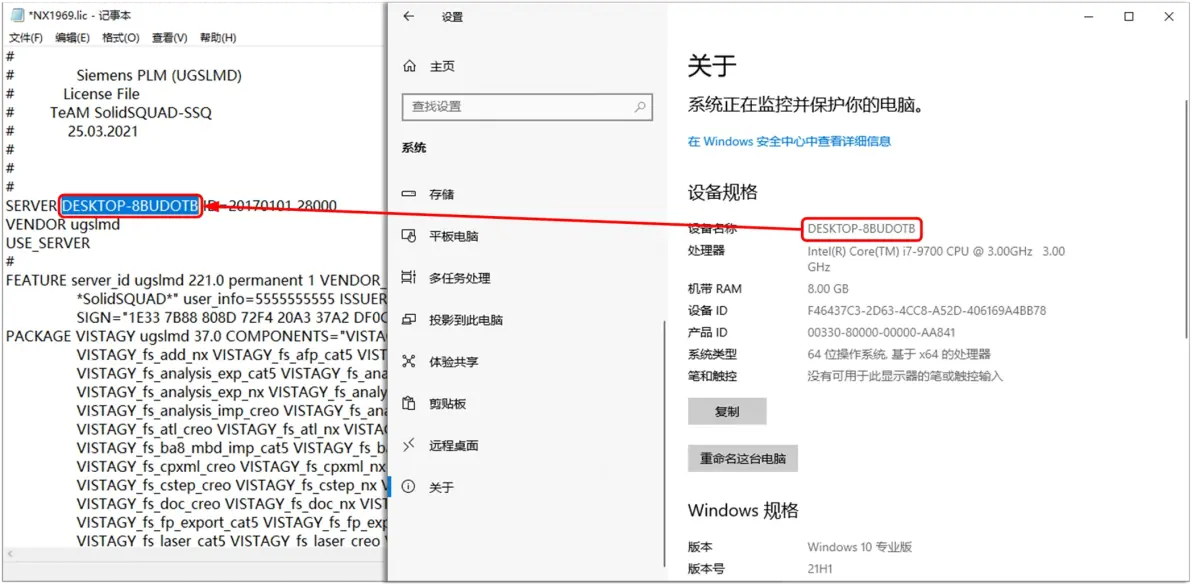The image size is (1192, 584).
Task: Click the 重命名这台电脑 button
Action: (x=742, y=459)
